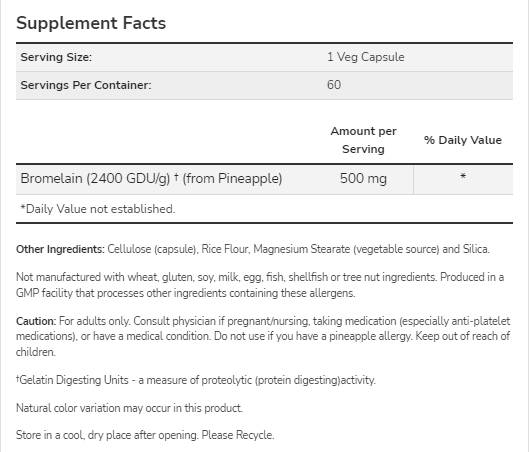
Task: Click the dagger symbol after GDU/g
Action: point(176,176)
